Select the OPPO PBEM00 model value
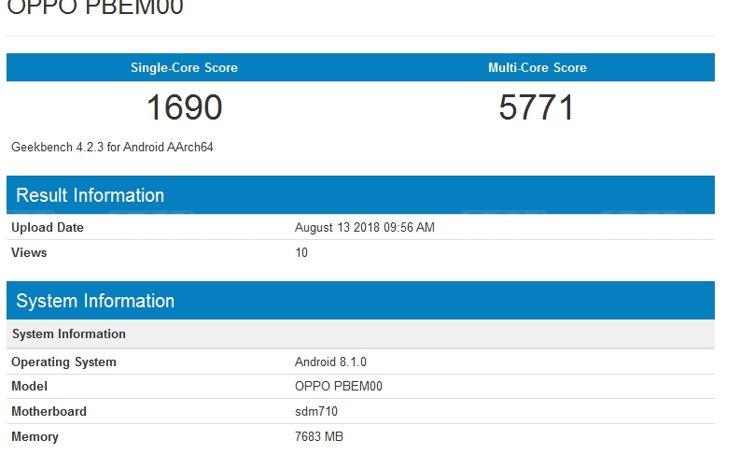Image resolution: width=740 pixels, height=454 pixels. 339,386
